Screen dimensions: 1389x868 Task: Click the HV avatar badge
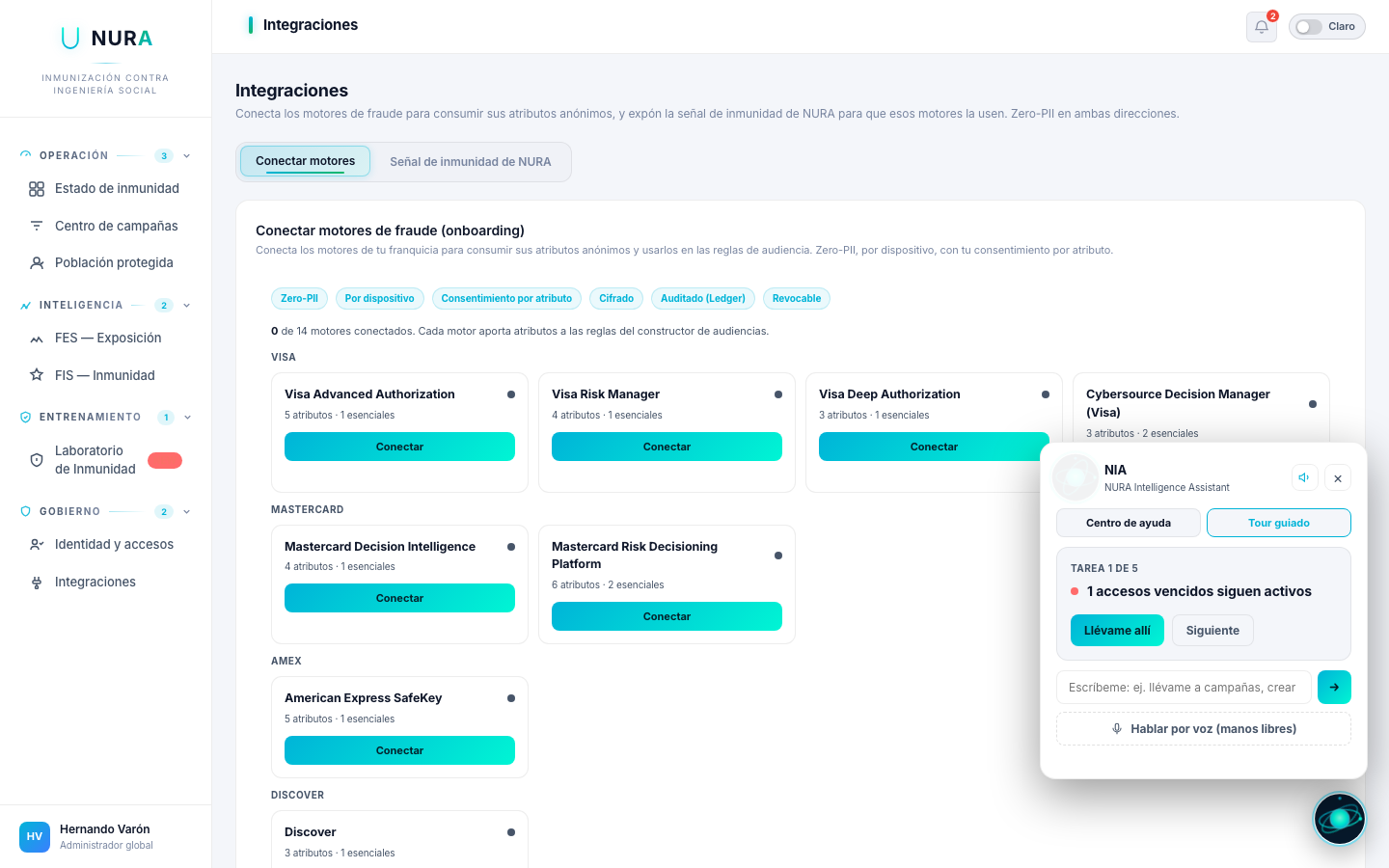pyautogui.click(x=35, y=837)
